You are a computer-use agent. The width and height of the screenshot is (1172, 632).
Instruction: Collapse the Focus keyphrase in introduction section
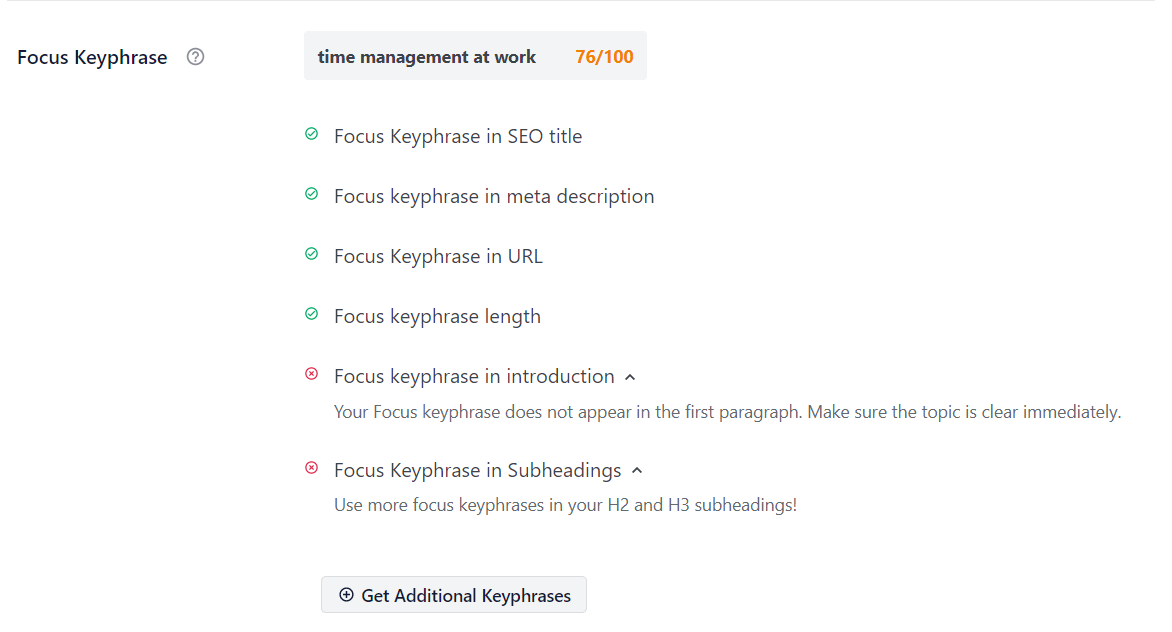point(630,375)
